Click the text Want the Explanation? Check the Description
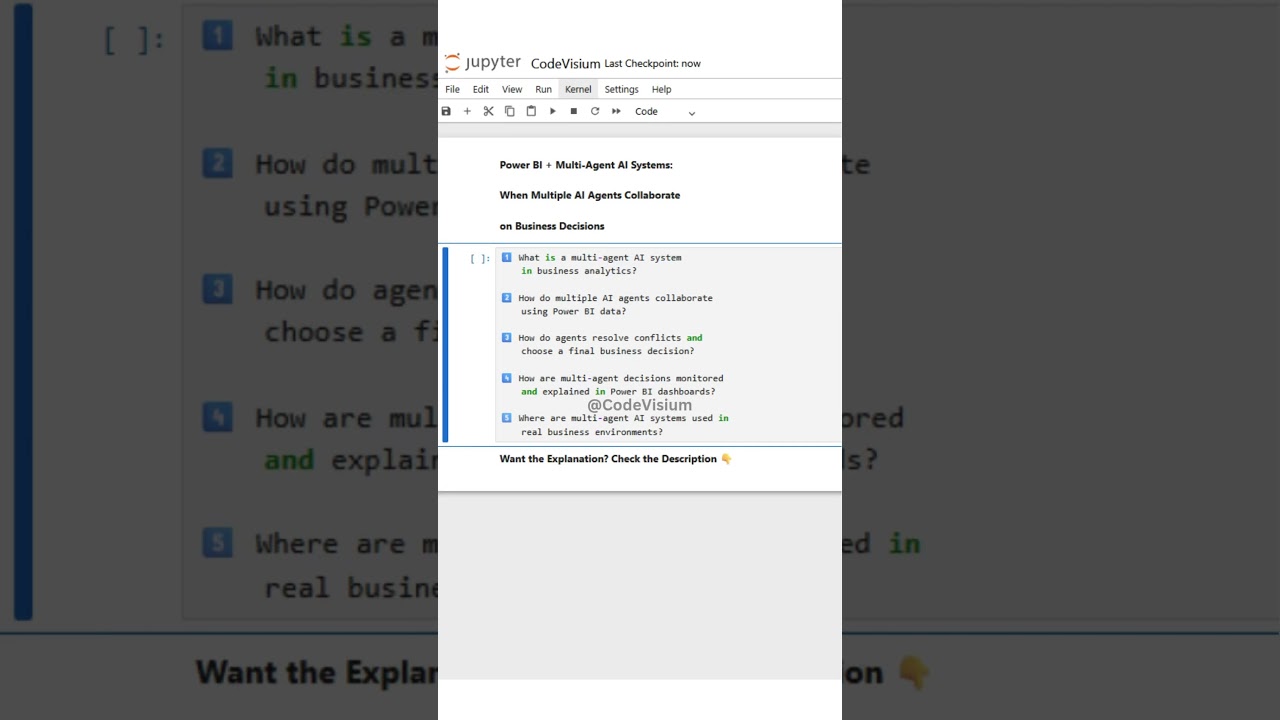Screen dimensions: 1280x720 click(608, 459)
